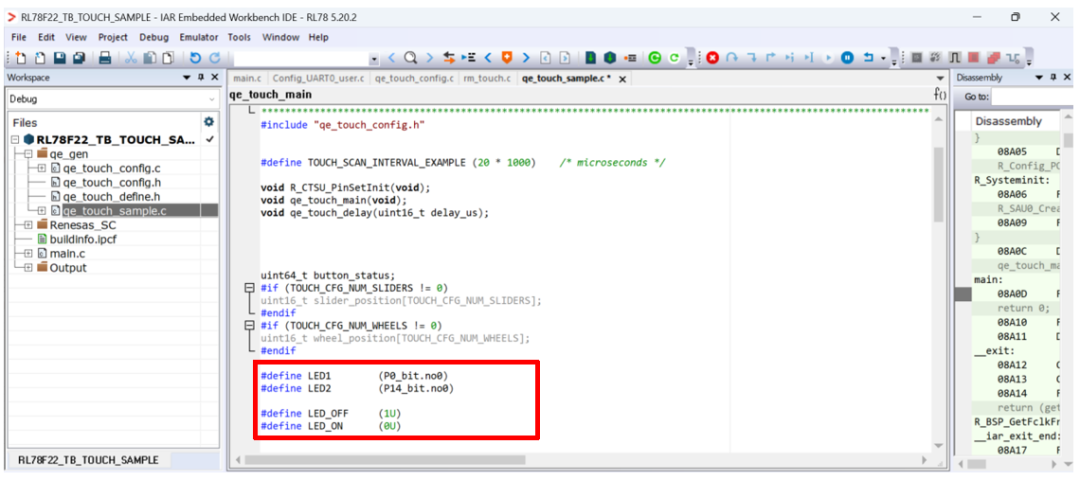Click the Undo arrow icon
The width and height of the screenshot is (1080, 480).
click(195, 59)
